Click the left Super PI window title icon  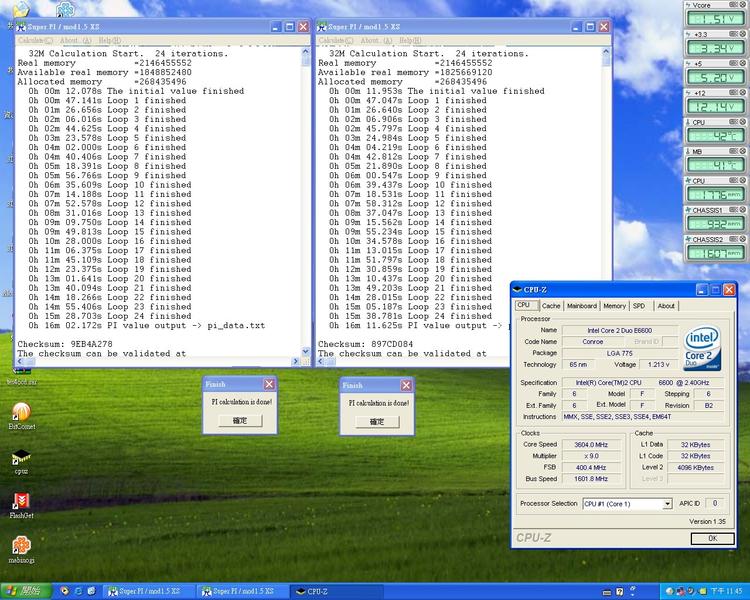(x=21, y=27)
